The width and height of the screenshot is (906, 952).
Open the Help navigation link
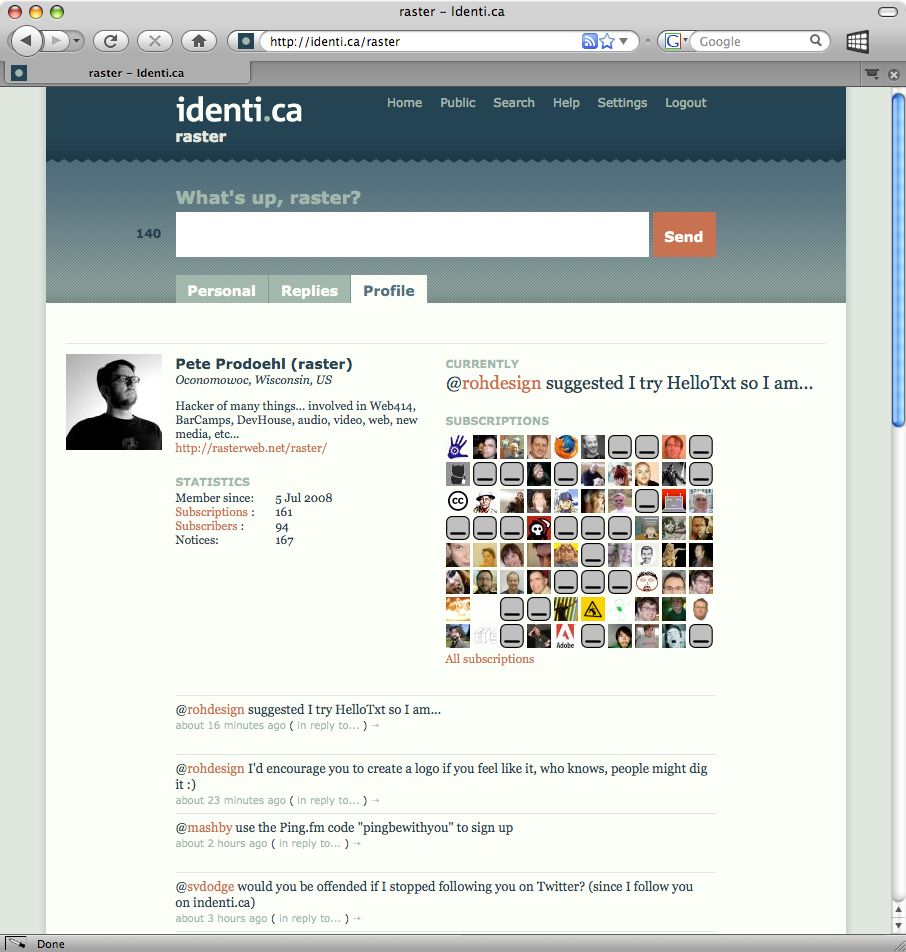tap(566, 103)
